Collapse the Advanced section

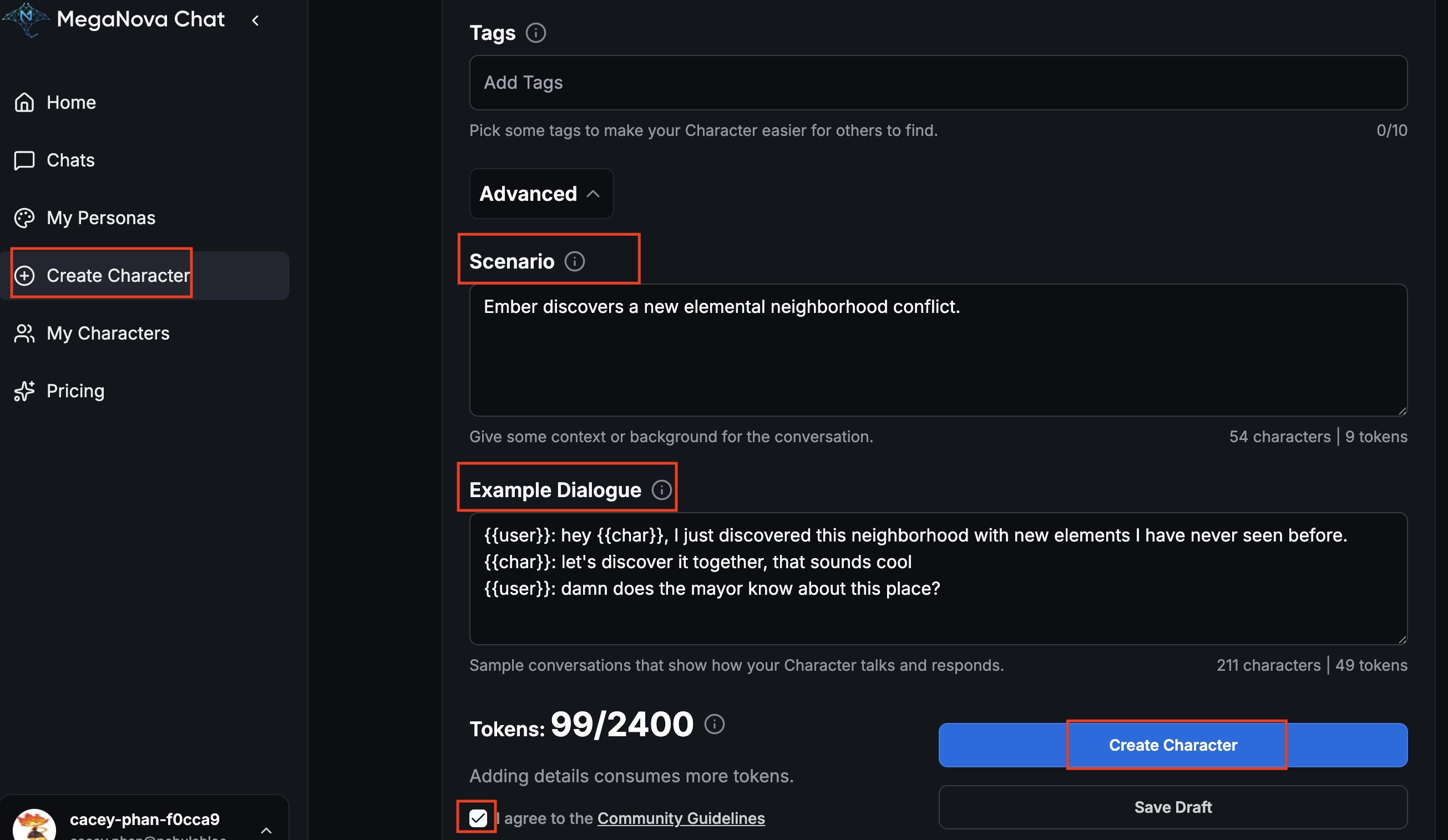point(541,194)
